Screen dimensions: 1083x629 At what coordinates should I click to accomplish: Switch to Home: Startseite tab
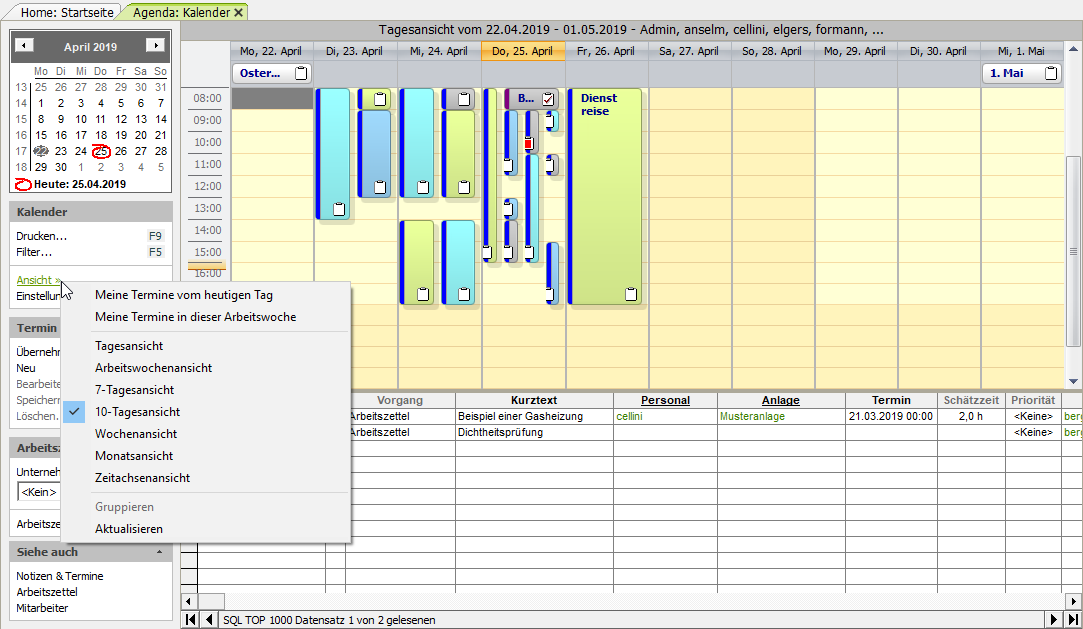point(66,12)
